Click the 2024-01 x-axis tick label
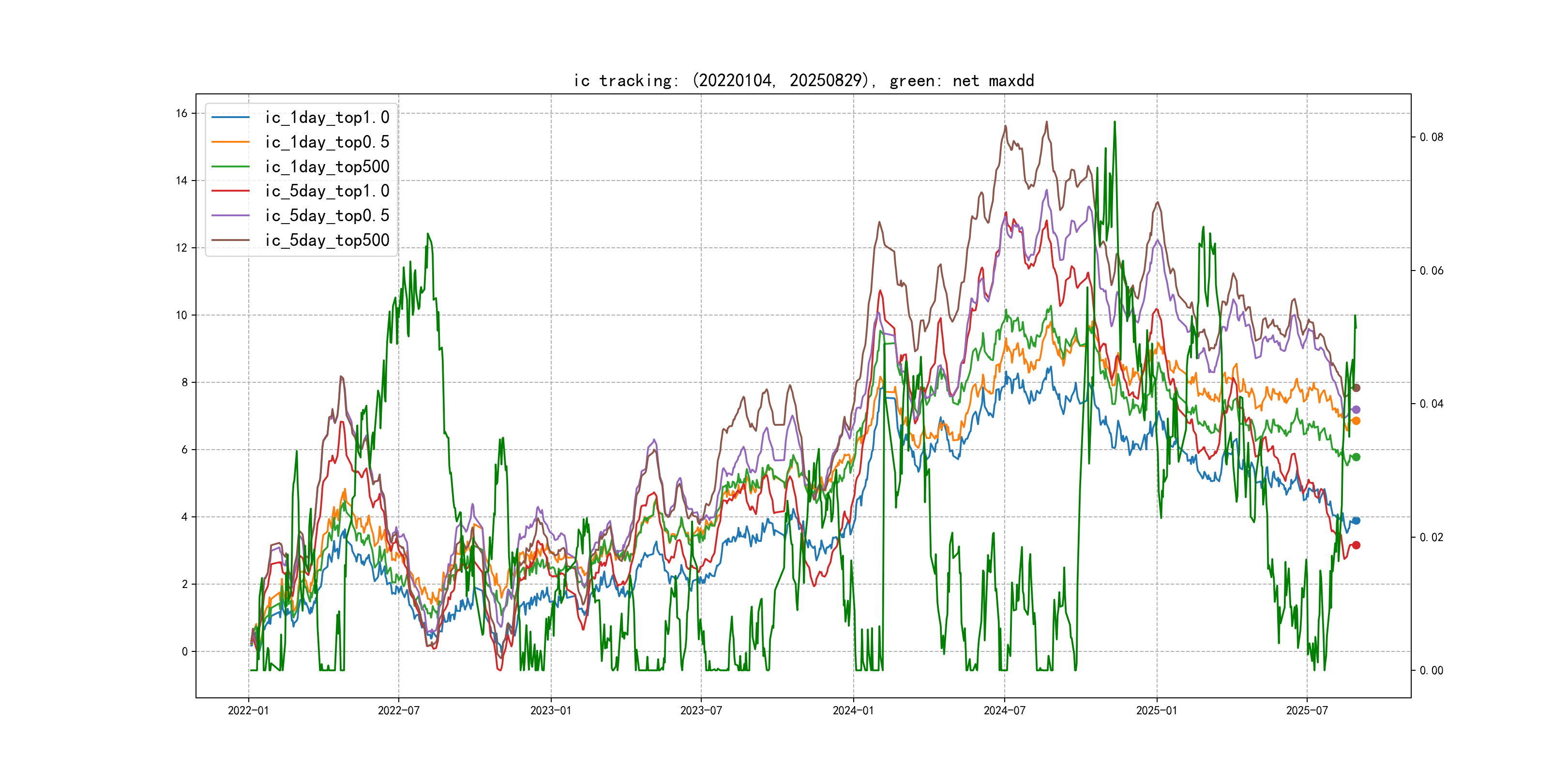The height and width of the screenshot is (784, 1568). click(853, 710)
